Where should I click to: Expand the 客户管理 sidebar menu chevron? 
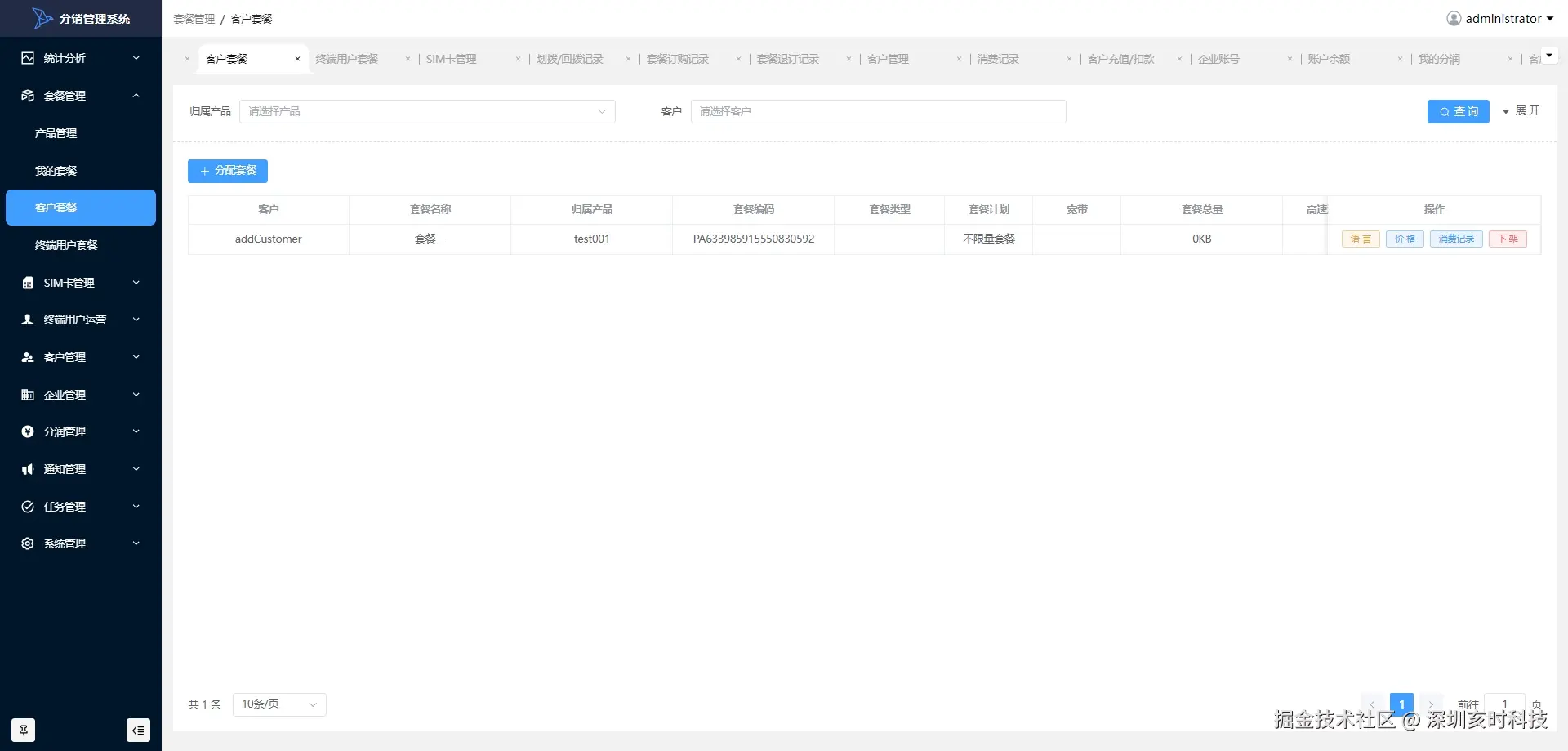coord(136,357)
